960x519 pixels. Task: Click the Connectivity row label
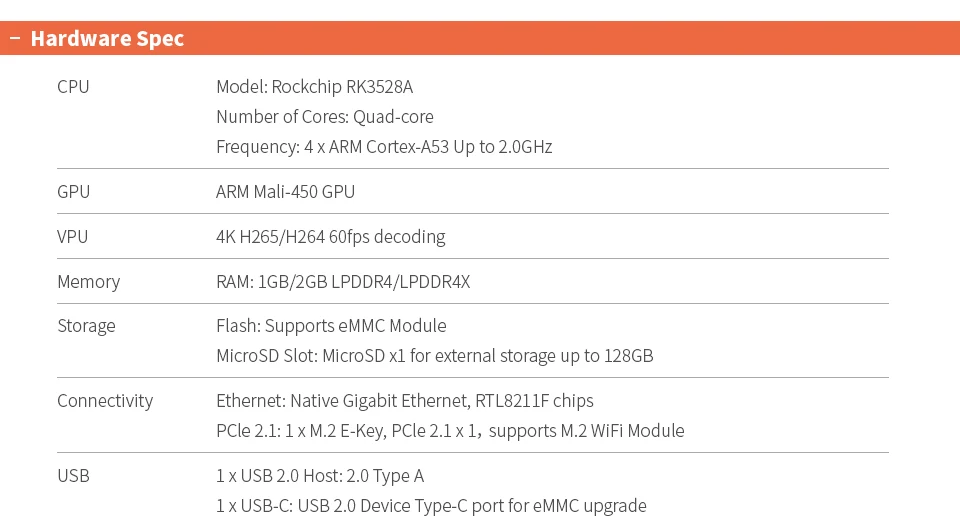(105, 401)
